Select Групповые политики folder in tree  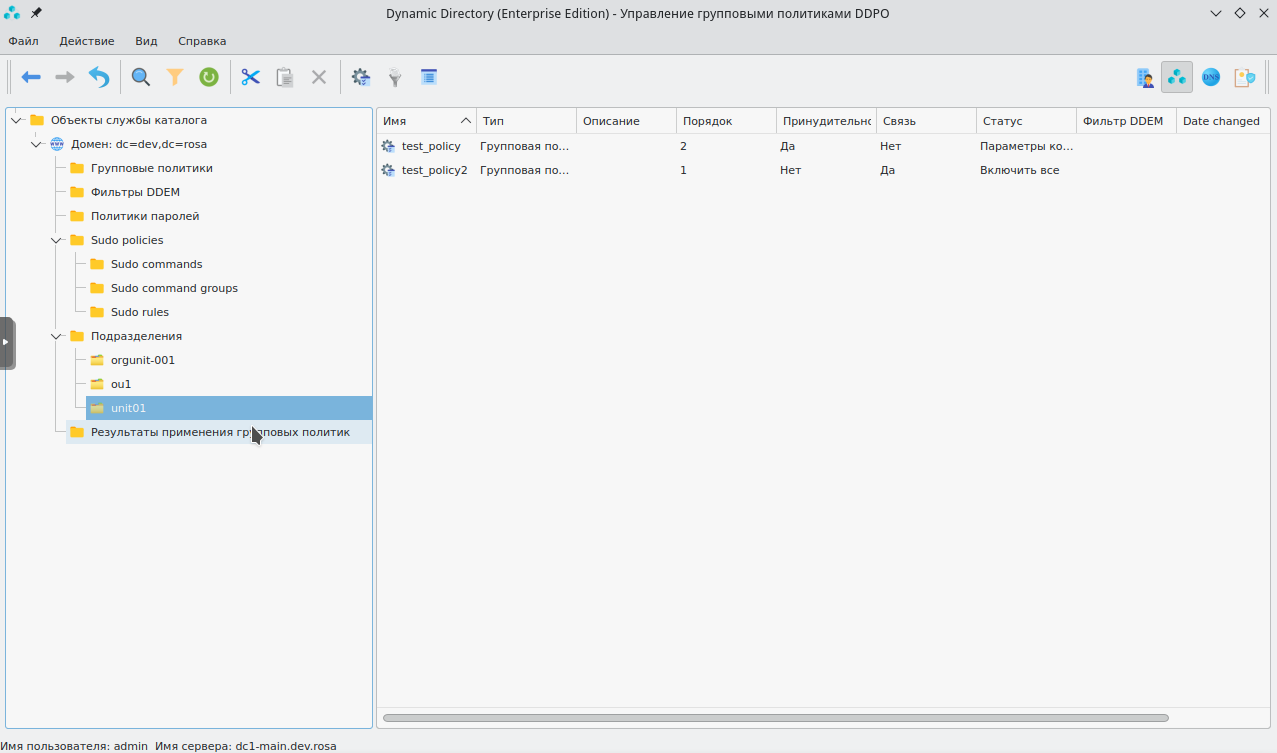click(x=151, y=168)
